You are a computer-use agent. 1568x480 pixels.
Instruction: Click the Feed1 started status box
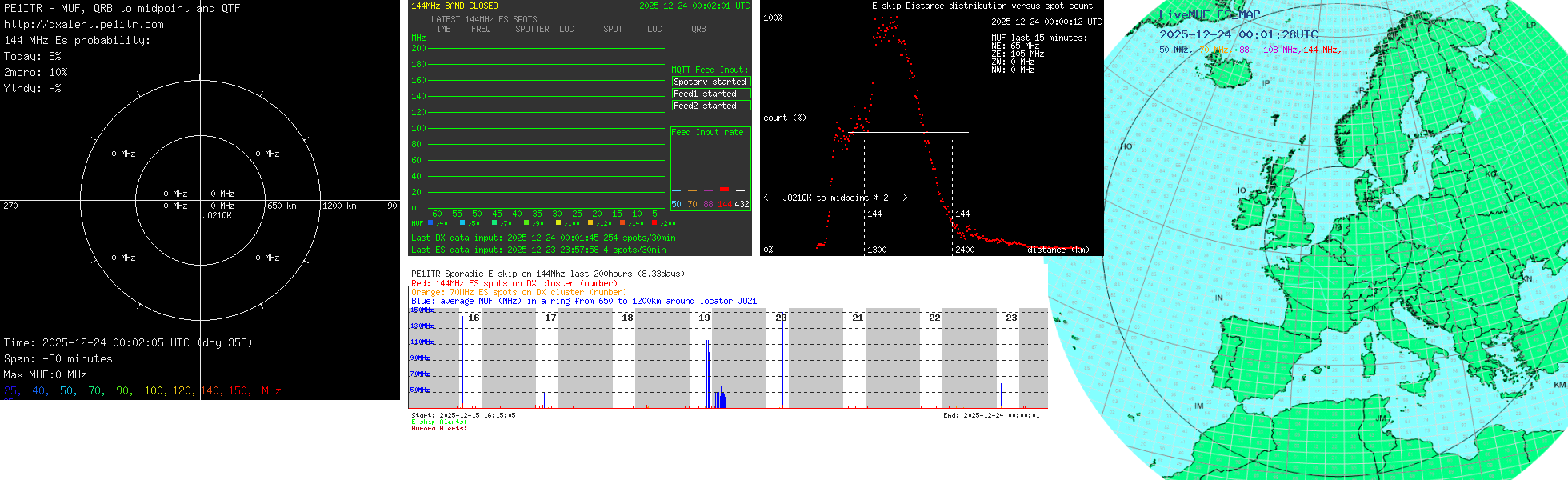710,94
